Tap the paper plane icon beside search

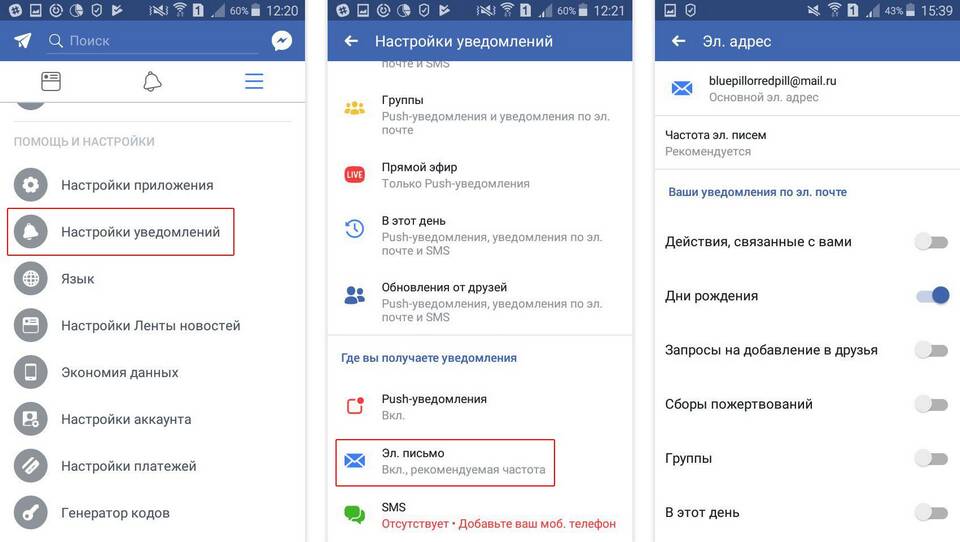23,40
